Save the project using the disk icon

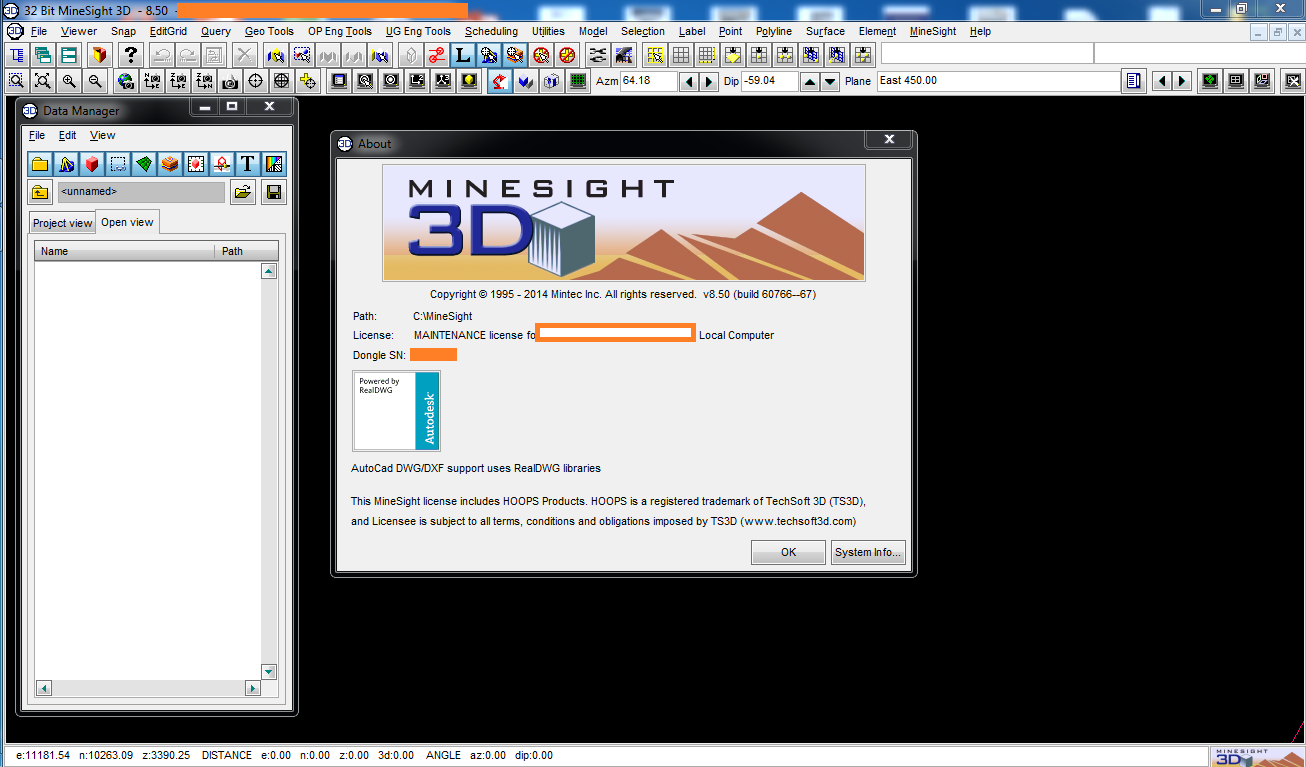pos(273,191)
